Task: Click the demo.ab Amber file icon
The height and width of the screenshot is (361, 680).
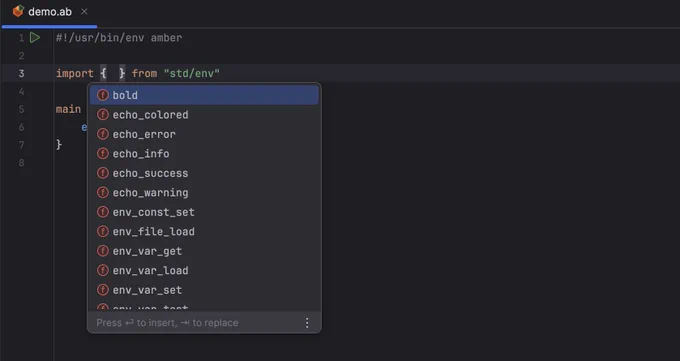Action: [x=18, y=11]
